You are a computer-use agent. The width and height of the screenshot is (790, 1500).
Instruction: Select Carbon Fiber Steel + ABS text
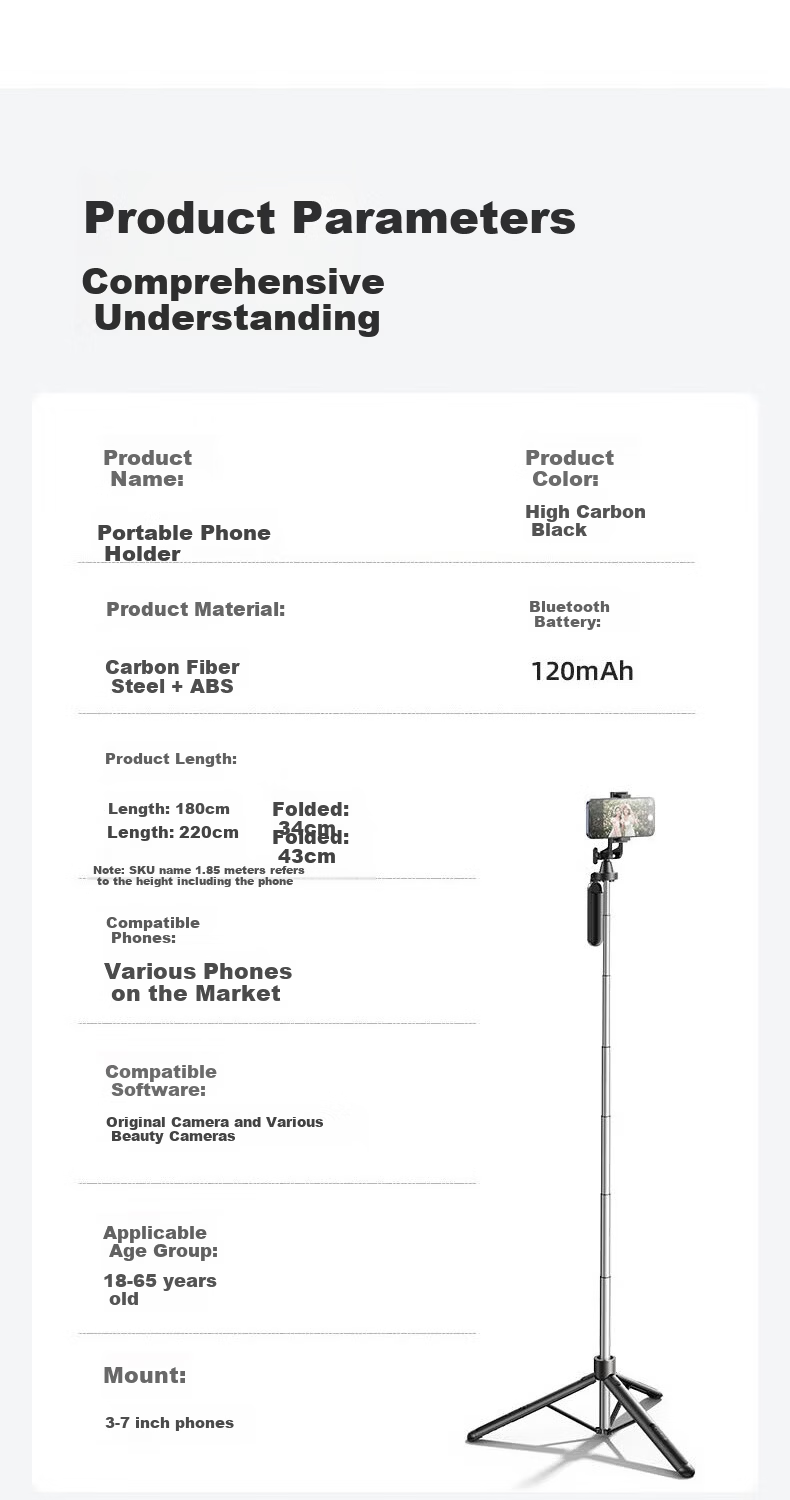[x=172, y=676]
